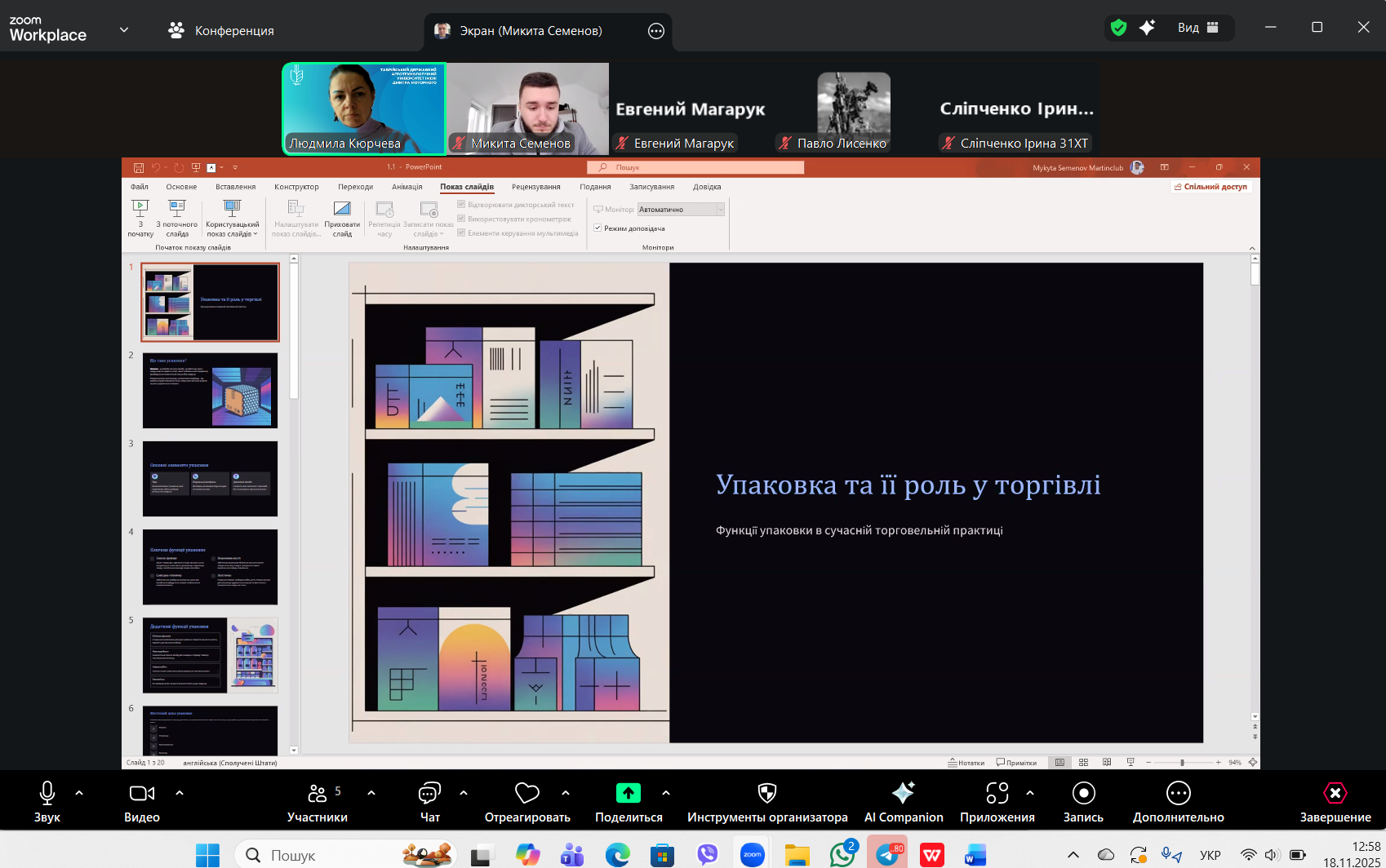Click the Zoom microphone Звук icon

[x=47, y=793]
